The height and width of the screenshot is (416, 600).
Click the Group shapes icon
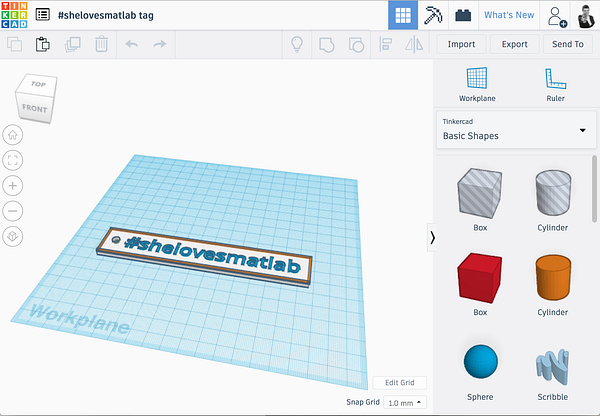[x=326, y=45]
